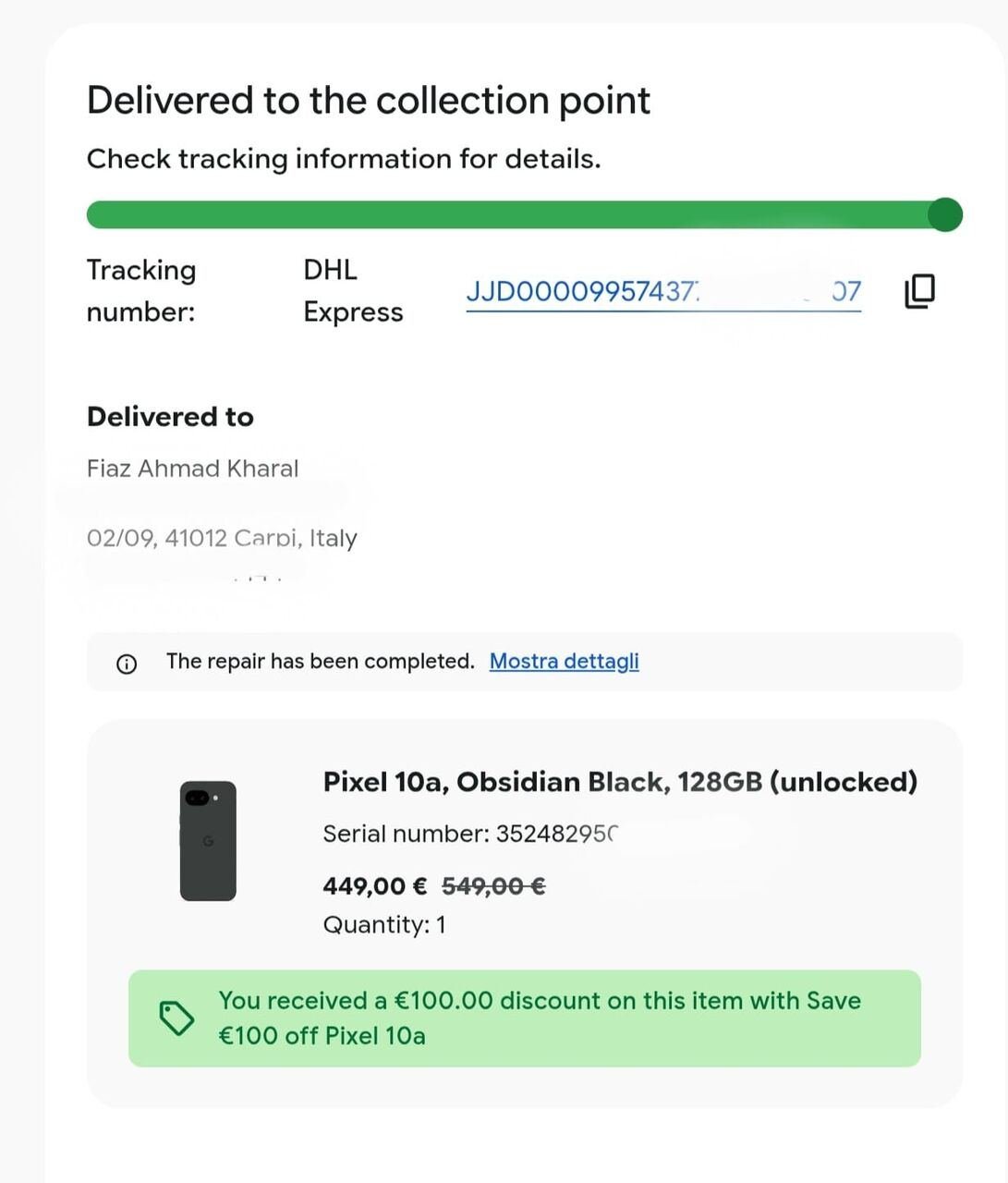Click the repair has been completed message
This screenshot has width=1008, height=1183.
coord(320,661)
